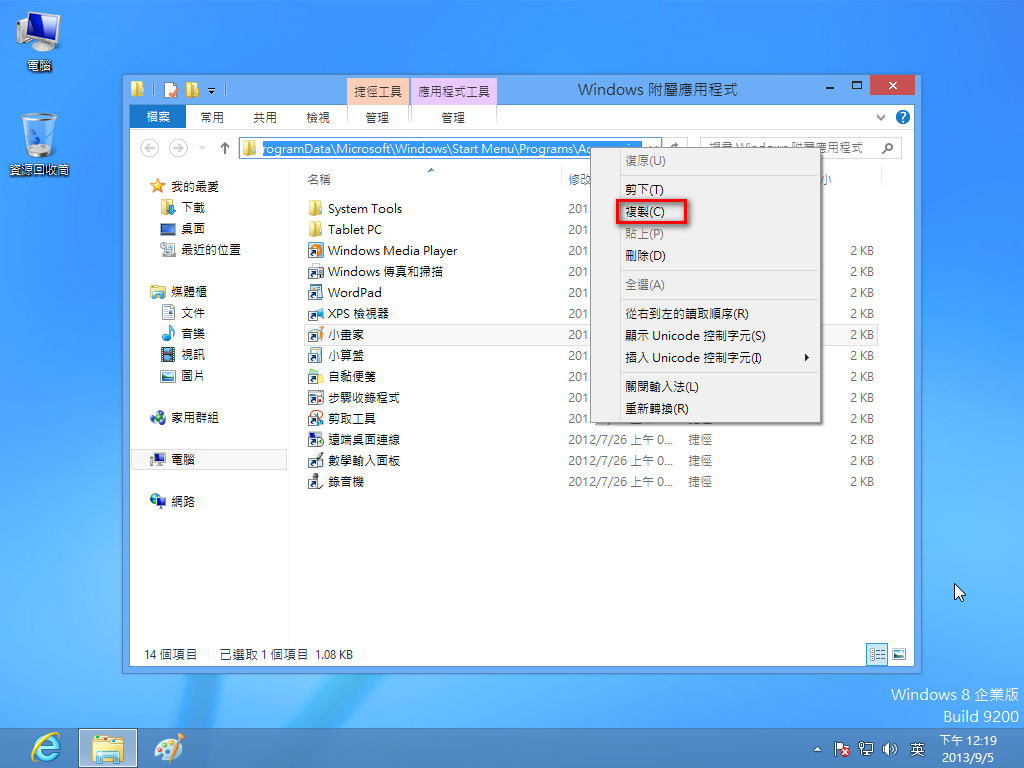The height and width of the screenshot is (768, 1024).
Task: Open the 檔案 File tab
Action: 158,117
